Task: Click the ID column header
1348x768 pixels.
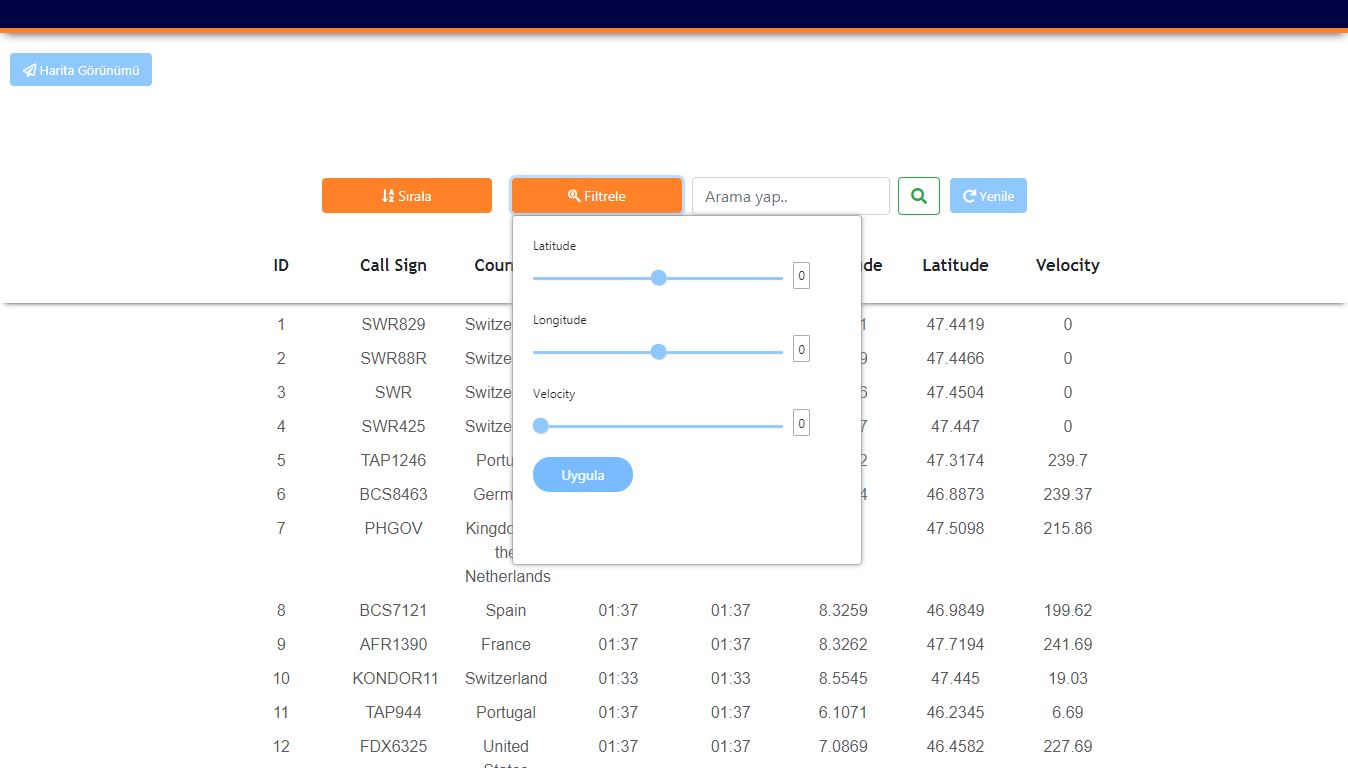Action: 281,265
